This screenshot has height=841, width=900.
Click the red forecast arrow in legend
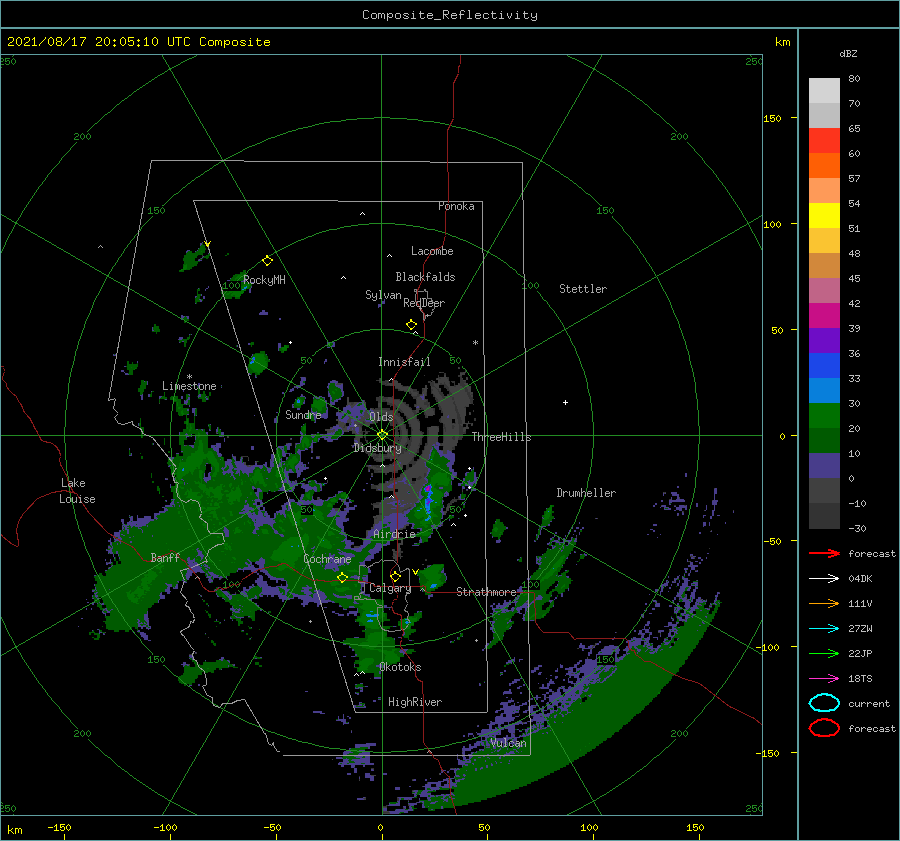(824, 553)
